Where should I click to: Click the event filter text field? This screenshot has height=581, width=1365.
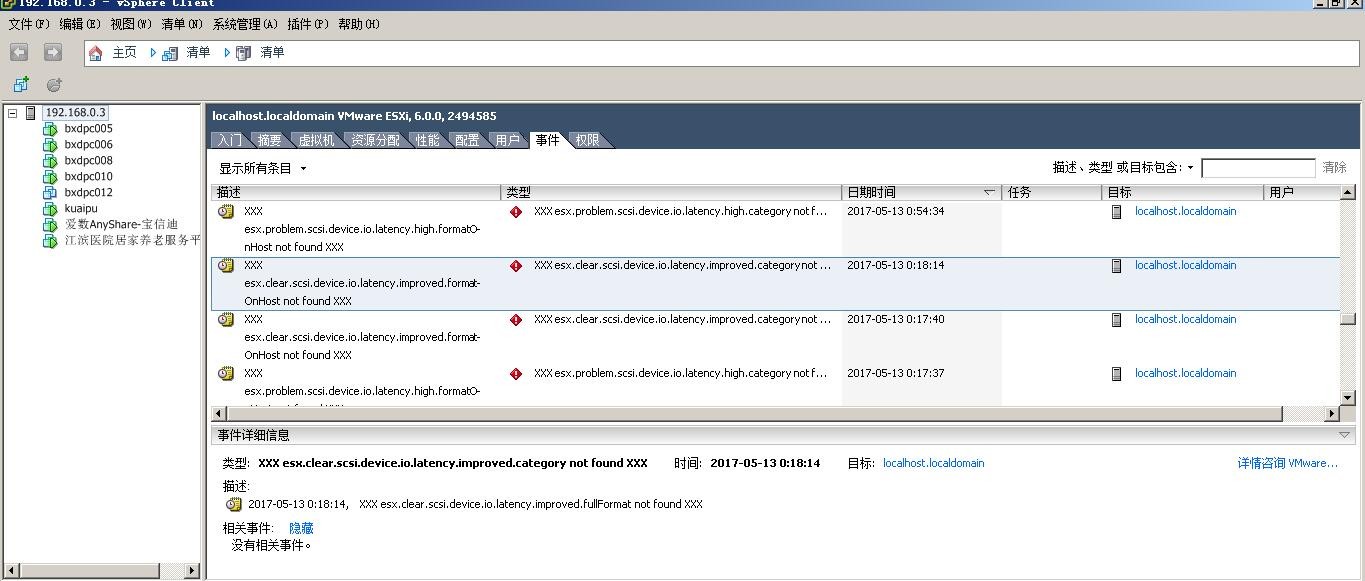click(x=1258, y=168)
